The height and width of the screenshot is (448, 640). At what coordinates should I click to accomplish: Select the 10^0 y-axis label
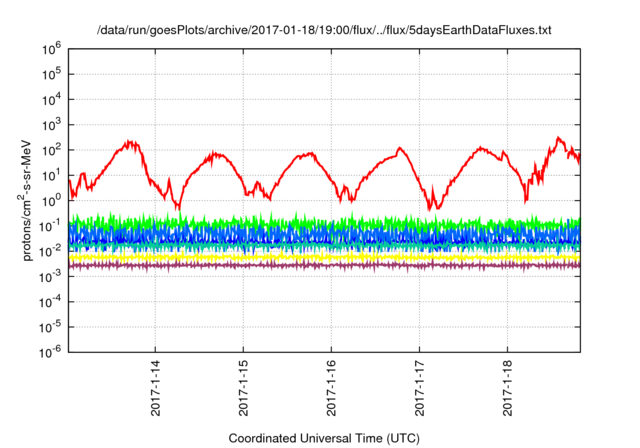[x=52, y=201]
